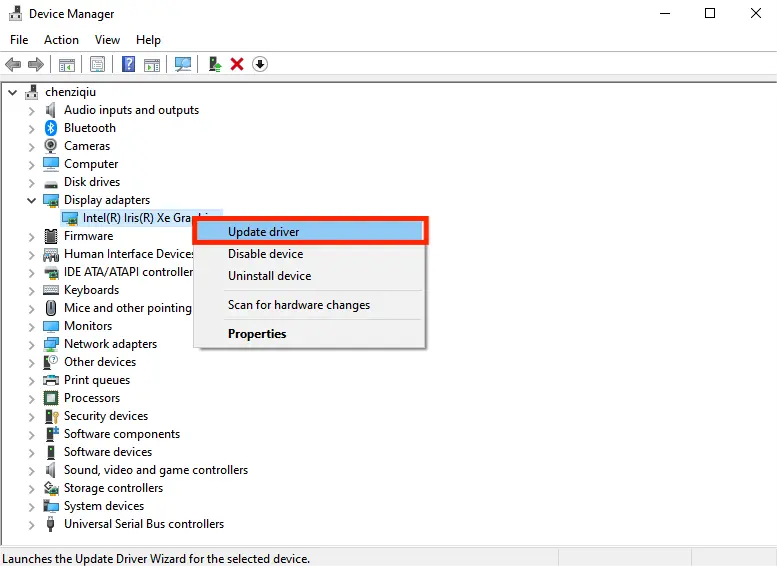Viewport: 777px width, 566px height.
Task: Collapse the Display adapters chevron
Action: point(32,201)
